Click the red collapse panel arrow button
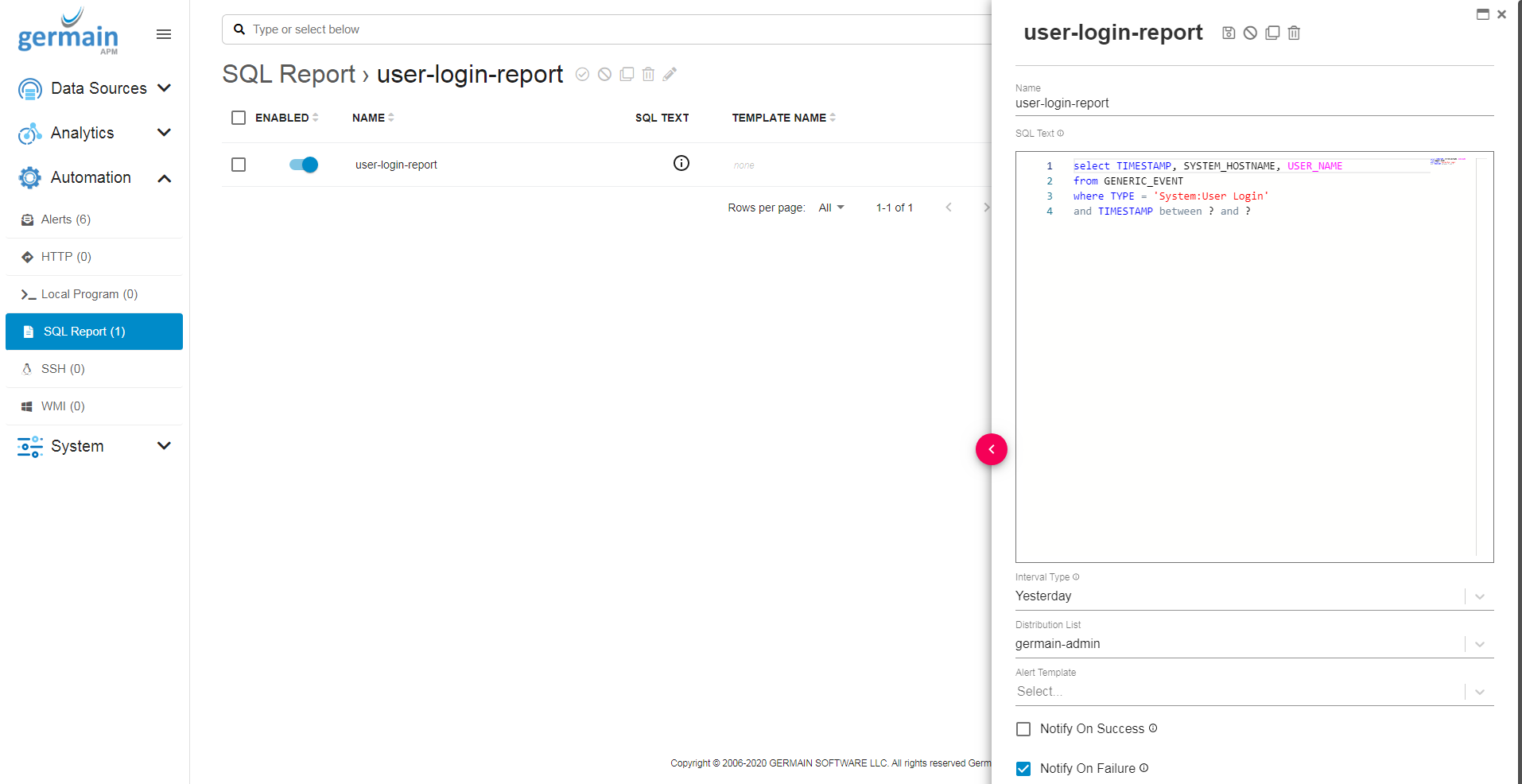 click(x=991, y=449)
